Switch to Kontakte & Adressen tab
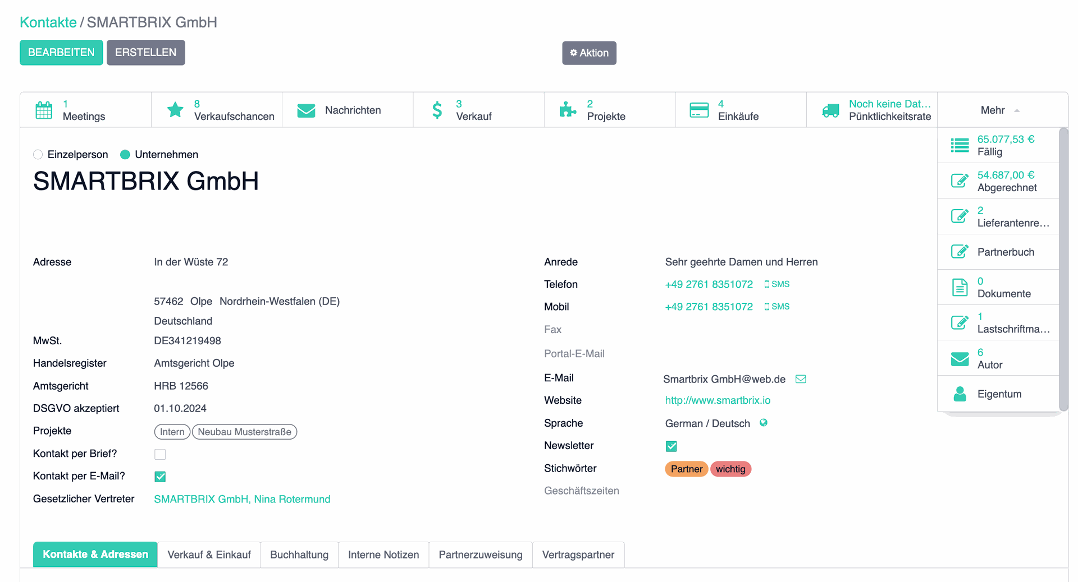Screen dimensions: 1078x582 96,555
